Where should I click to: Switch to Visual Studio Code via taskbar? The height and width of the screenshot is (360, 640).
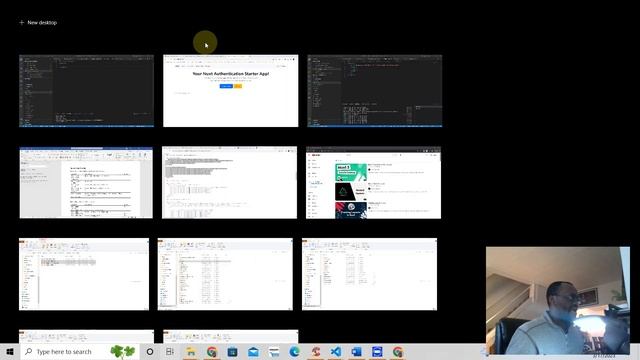pos(336,351)
